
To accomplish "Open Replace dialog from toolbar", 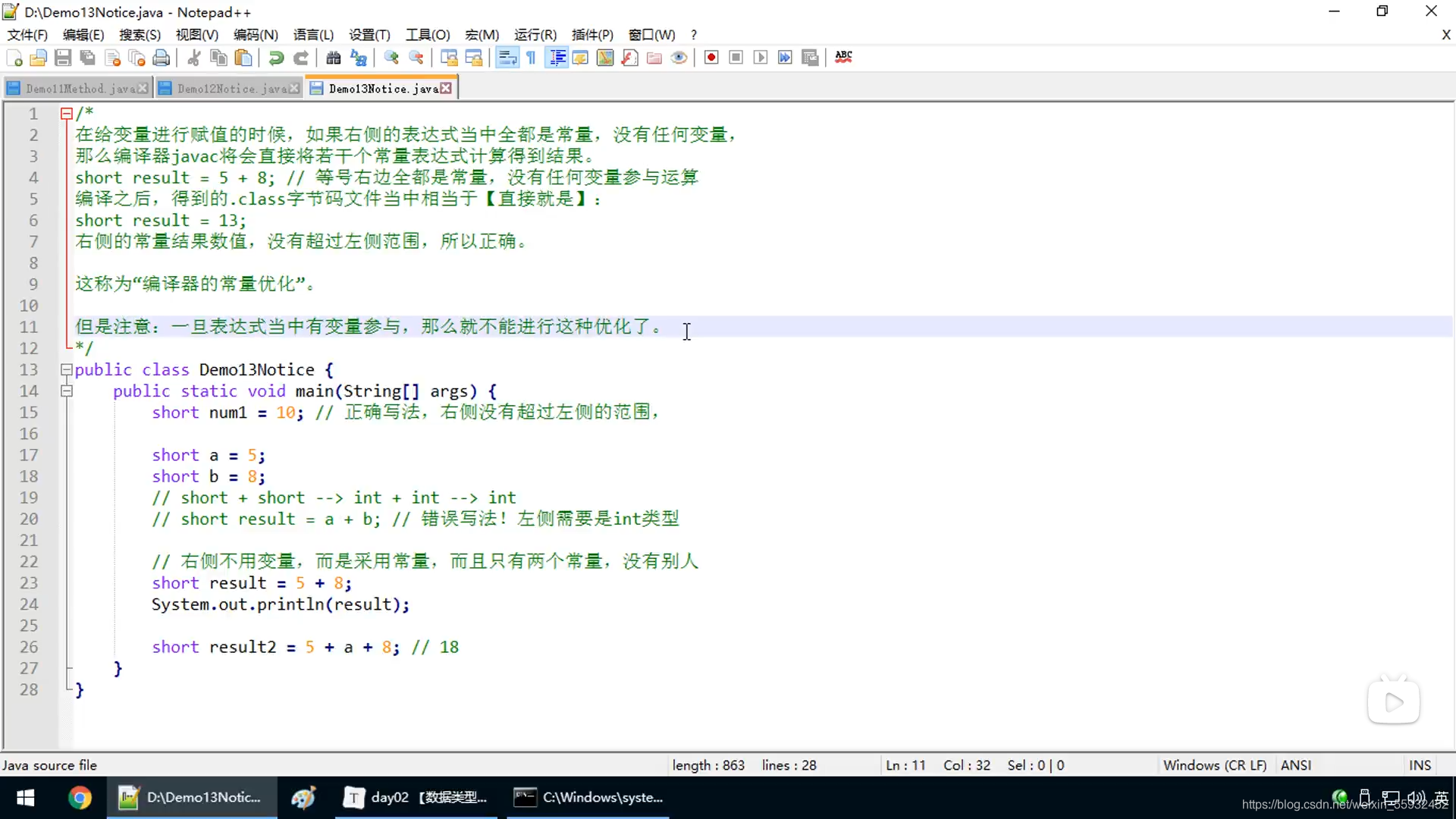I will (359, 58).
